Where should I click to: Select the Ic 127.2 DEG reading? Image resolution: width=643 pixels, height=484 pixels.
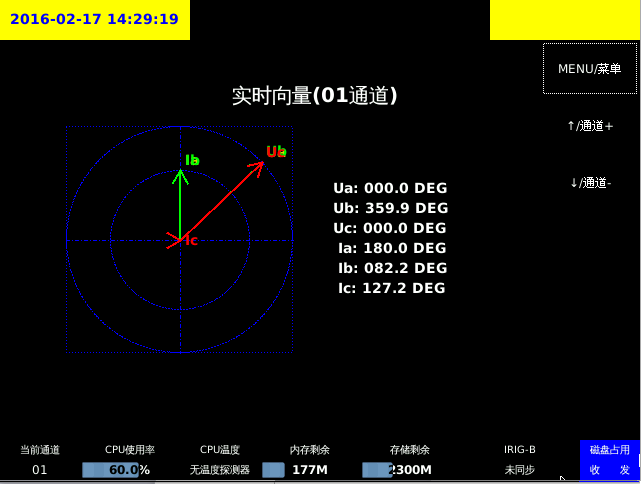click(x=390, y=288)
